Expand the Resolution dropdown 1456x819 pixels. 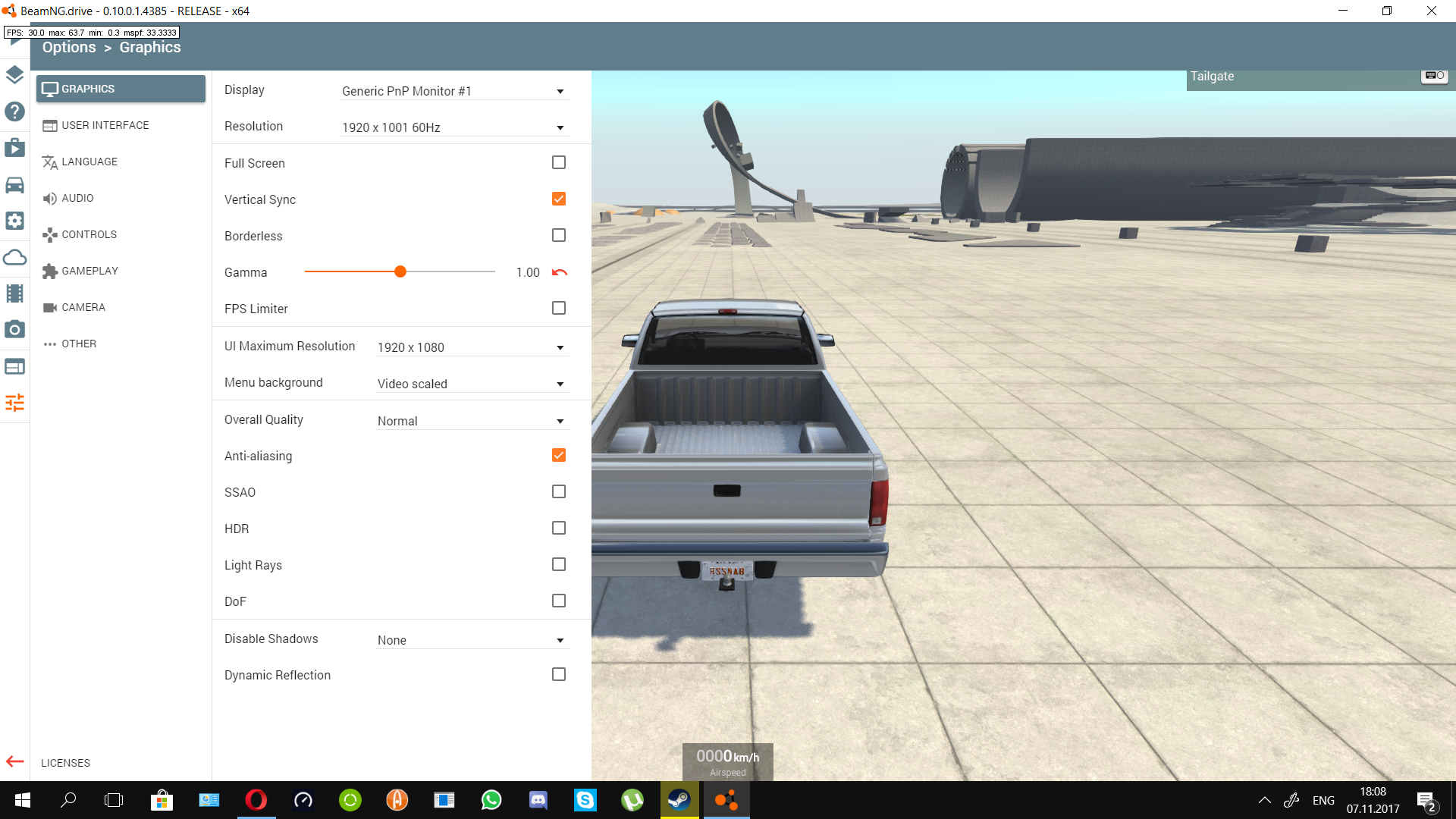point(453,127)
